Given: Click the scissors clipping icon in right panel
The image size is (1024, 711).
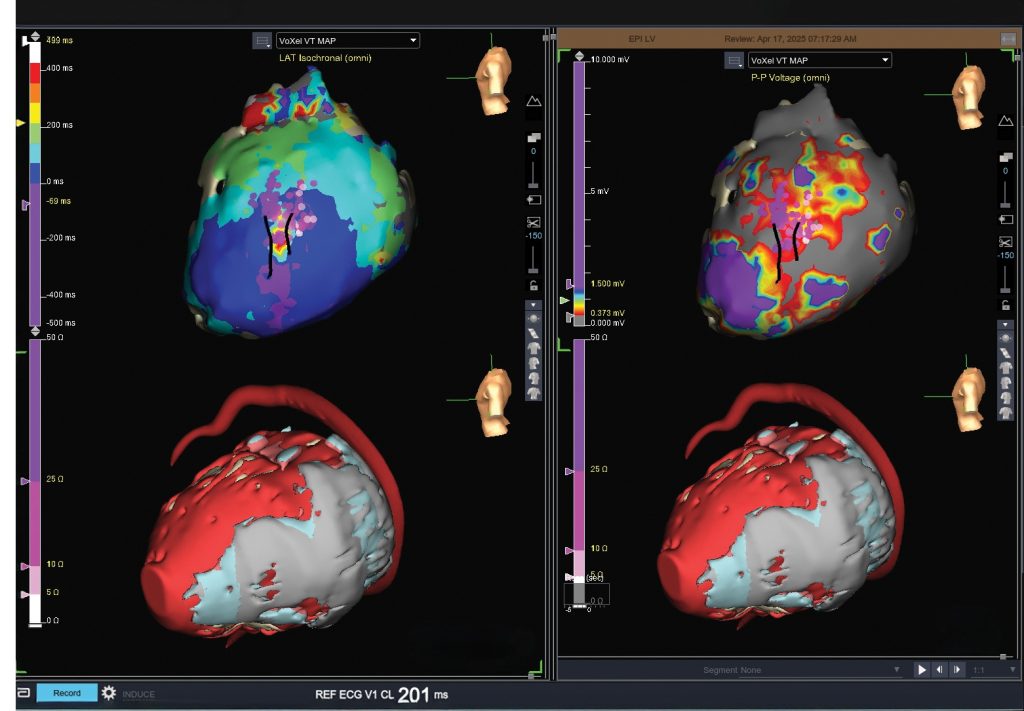Looking at the screenshot, I should (1004, 242).
